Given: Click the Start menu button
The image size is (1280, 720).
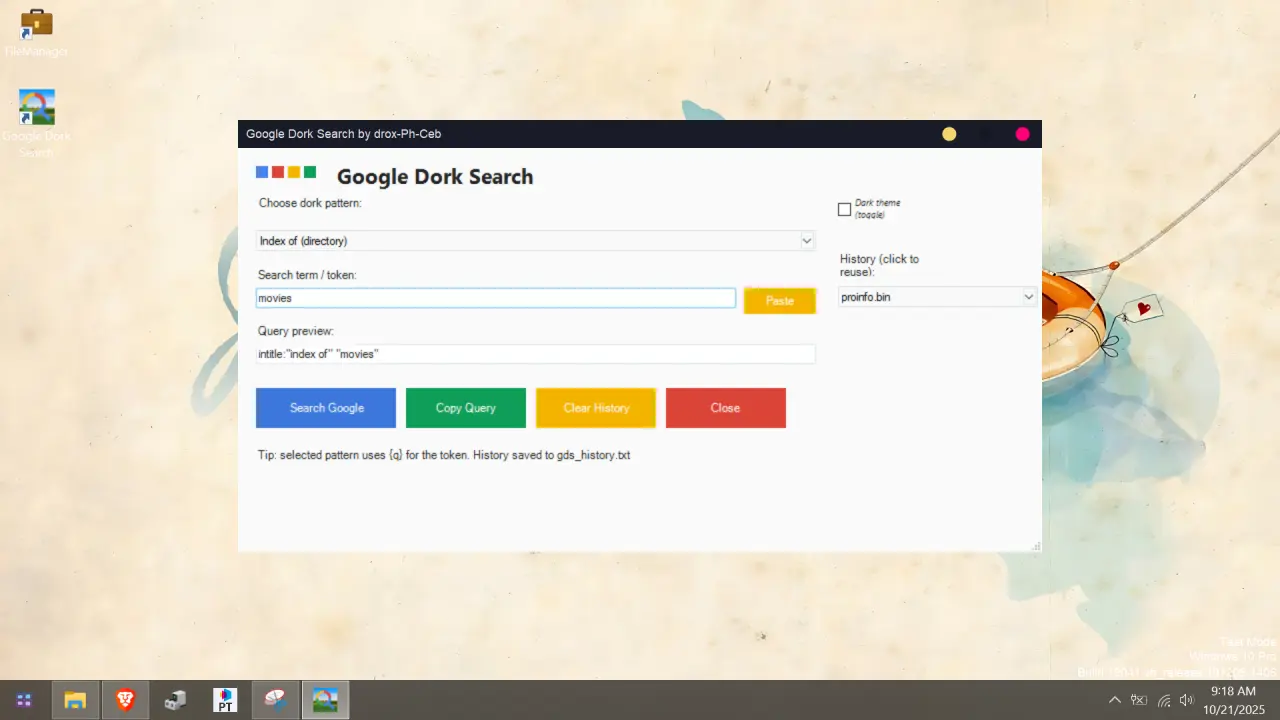Looking at the screenshot, I should click(25, 700).
